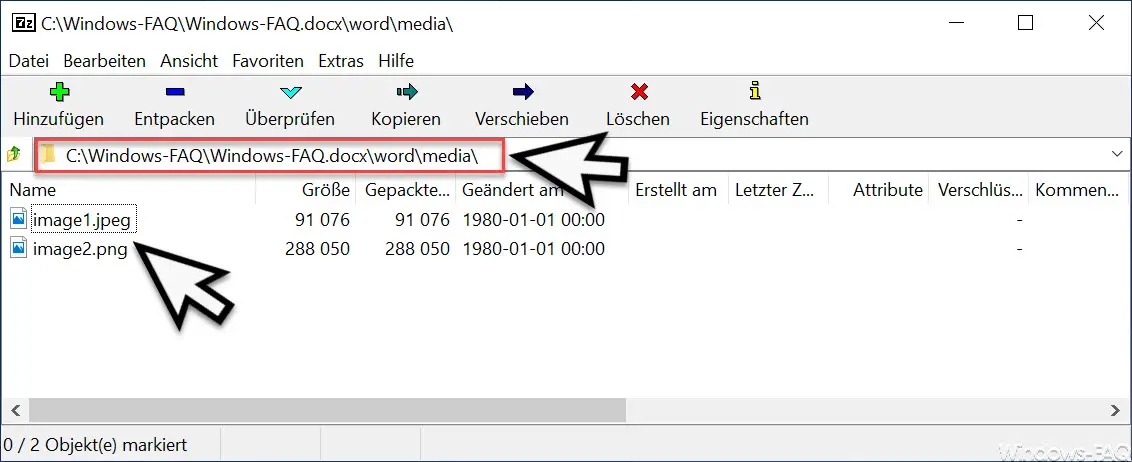Expand the address bar path dropdown
Image resolution: width=1132 pixels, height=462 pixels.
[x=1117, y=154]
